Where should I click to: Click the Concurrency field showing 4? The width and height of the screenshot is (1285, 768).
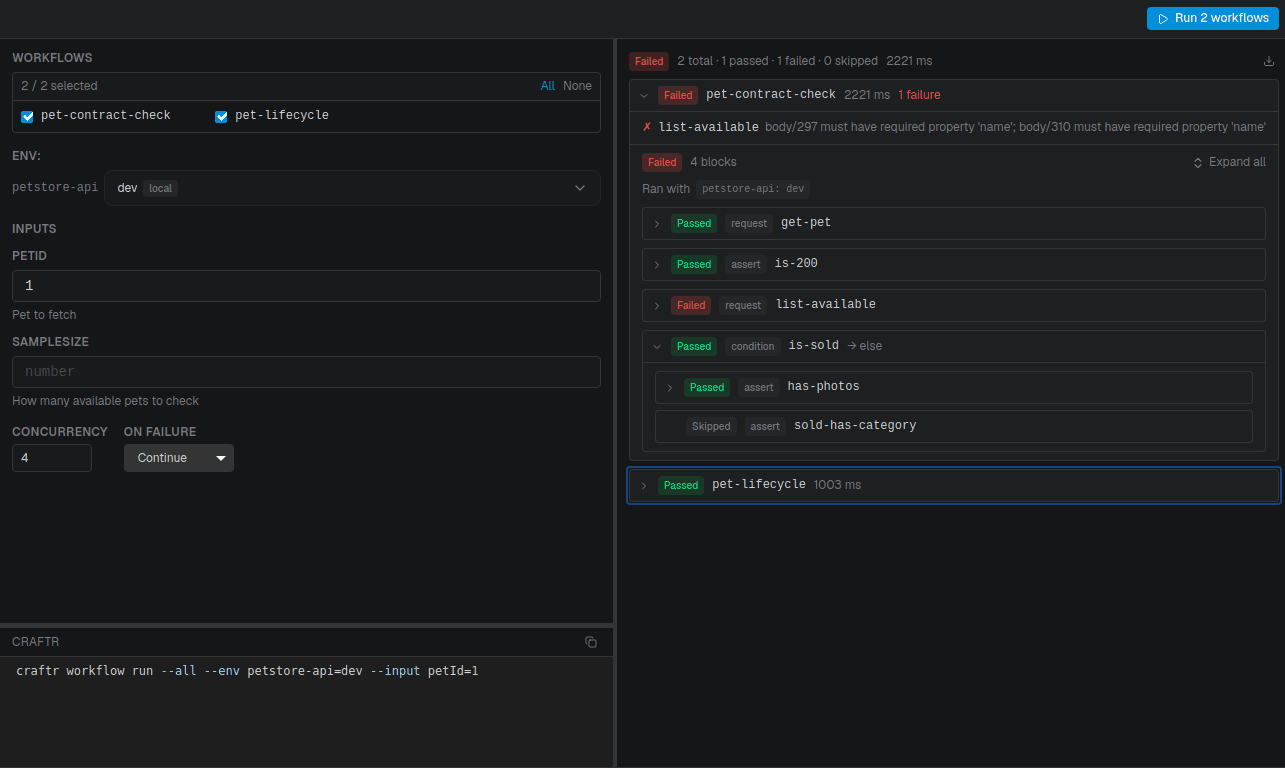[x=52, y=458]
